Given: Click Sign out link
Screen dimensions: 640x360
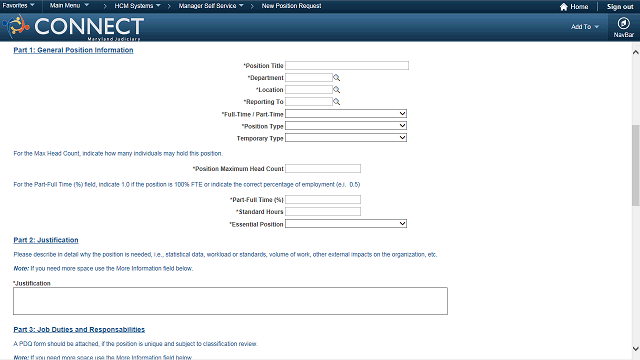Looking at the screenshot, I should [620, 7].
